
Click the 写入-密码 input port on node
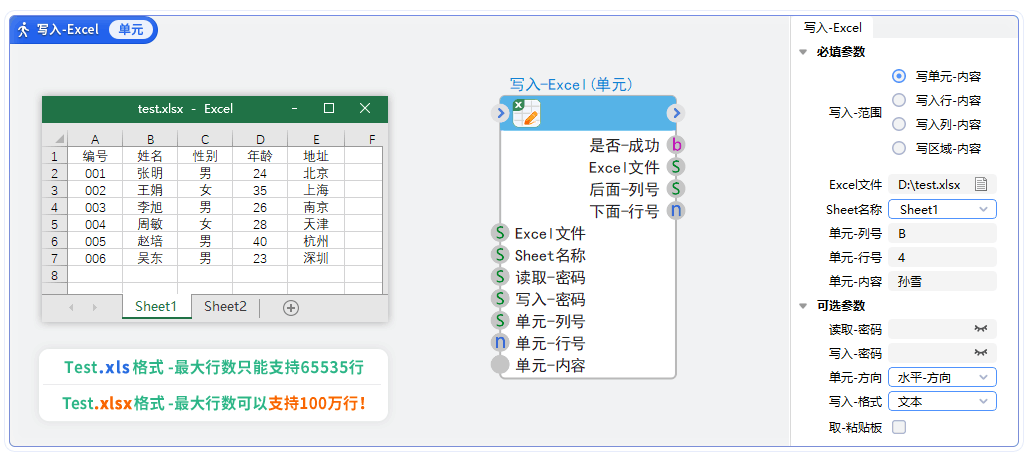[500, 299]
